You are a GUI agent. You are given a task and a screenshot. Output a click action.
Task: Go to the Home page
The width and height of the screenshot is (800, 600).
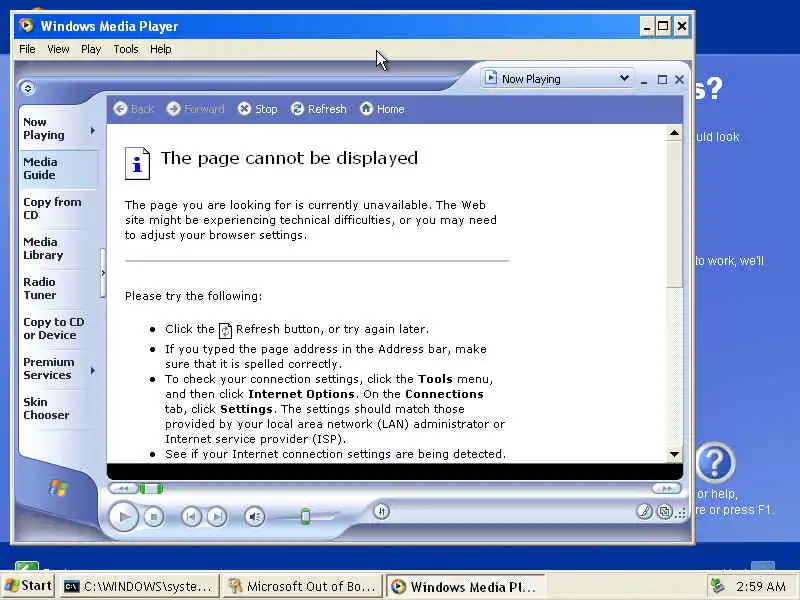[382, 109]
